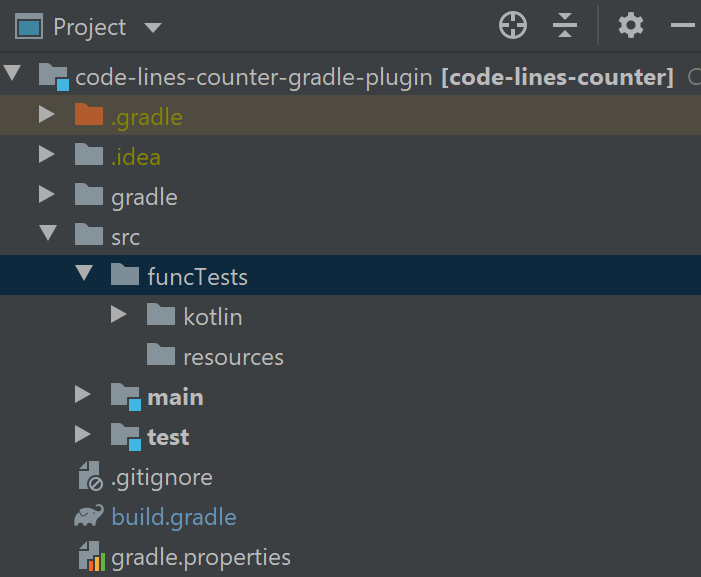Click the orange .gradle folder icon
The image size is (701, 577).
89,117
